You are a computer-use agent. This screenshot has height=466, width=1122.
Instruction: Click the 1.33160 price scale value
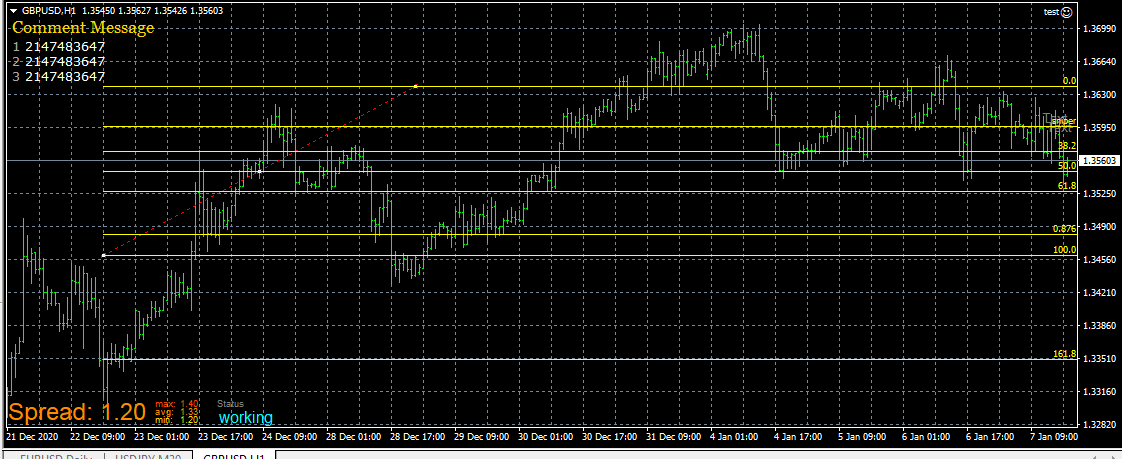[x=1101, y=392]
